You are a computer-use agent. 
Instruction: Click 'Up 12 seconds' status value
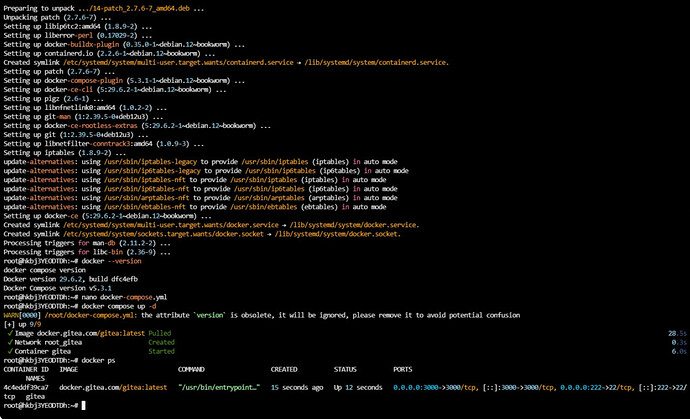358,387
